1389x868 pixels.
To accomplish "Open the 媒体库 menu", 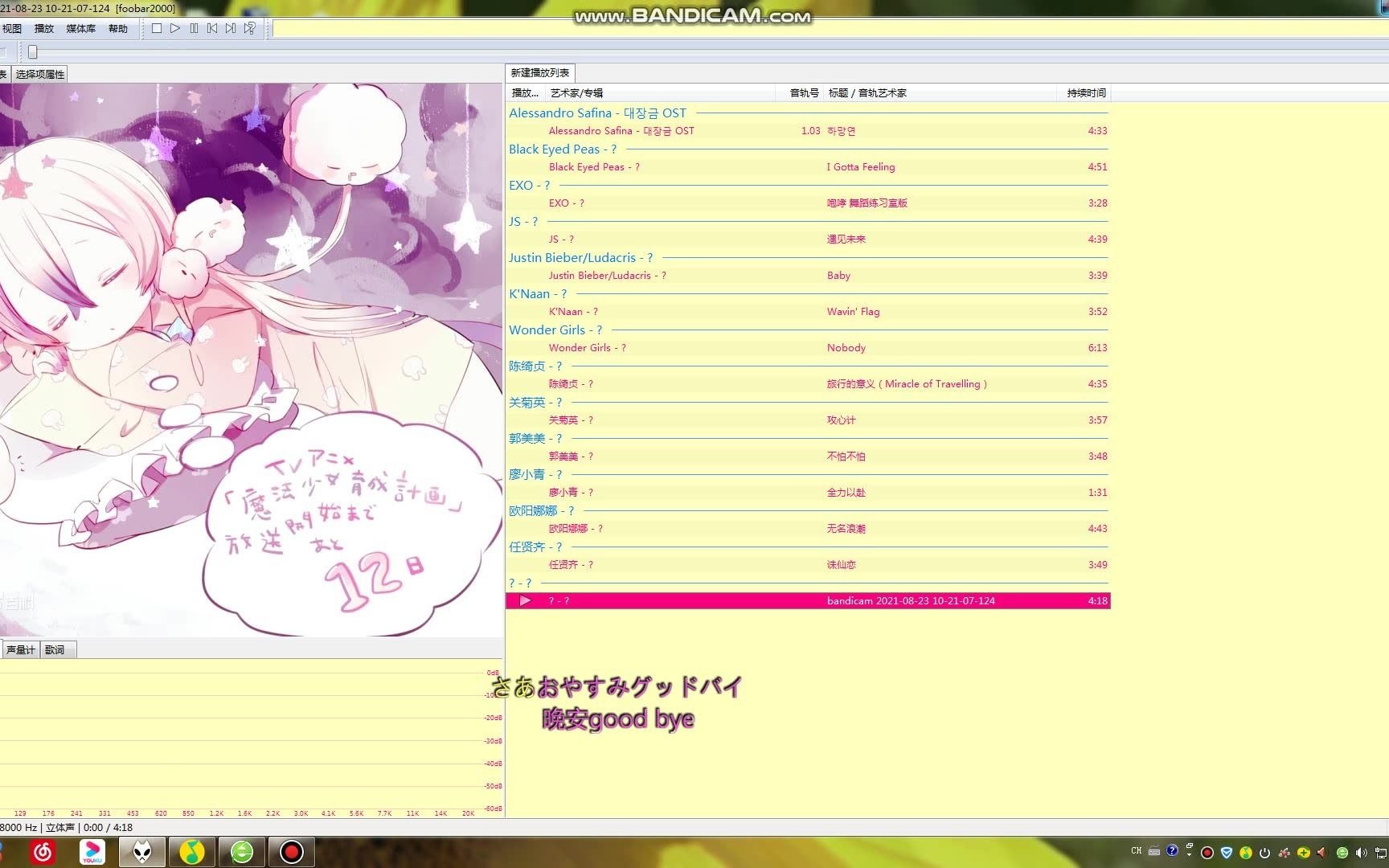I will coord(80,28).
